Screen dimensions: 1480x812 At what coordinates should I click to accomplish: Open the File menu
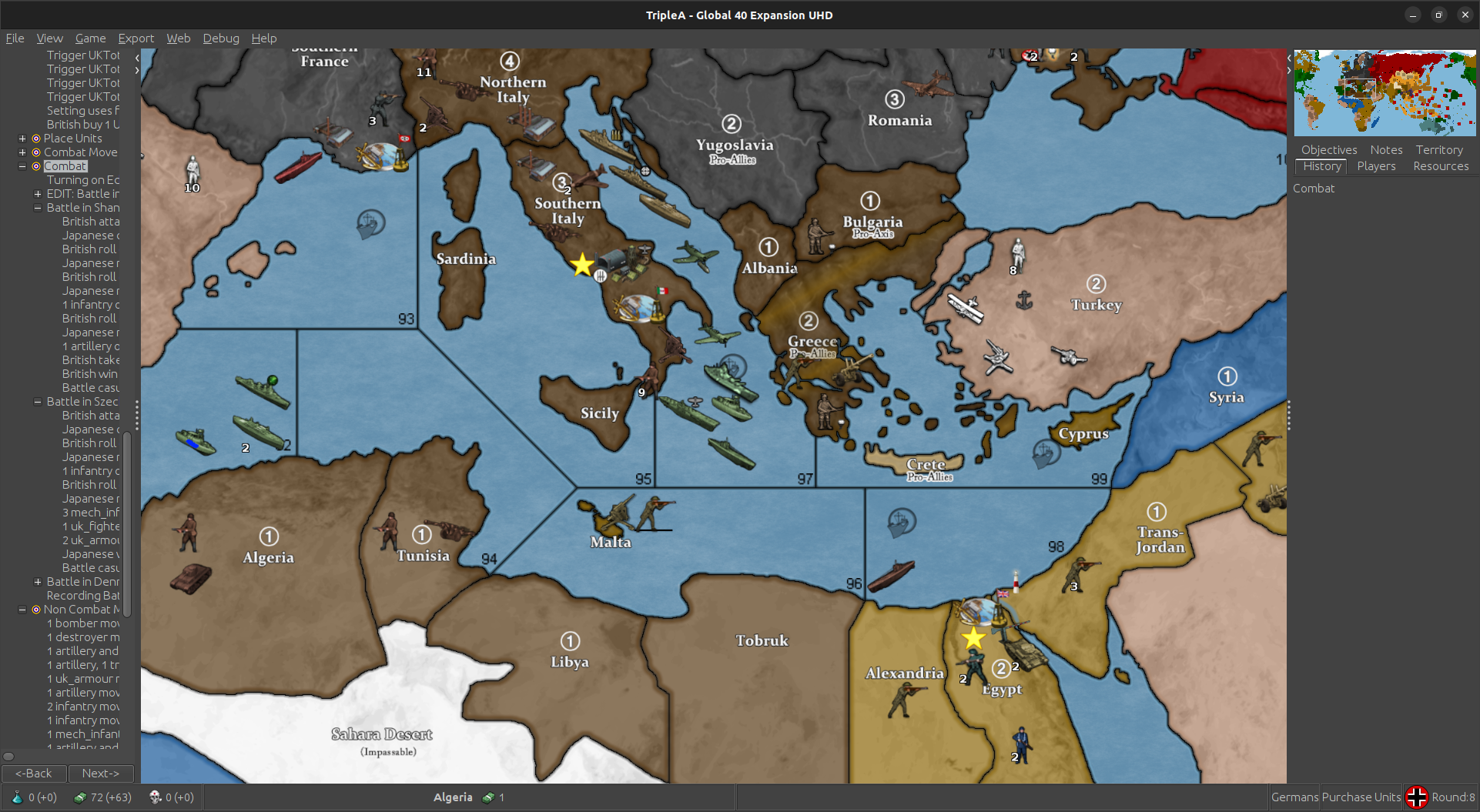tap(15, 38)
